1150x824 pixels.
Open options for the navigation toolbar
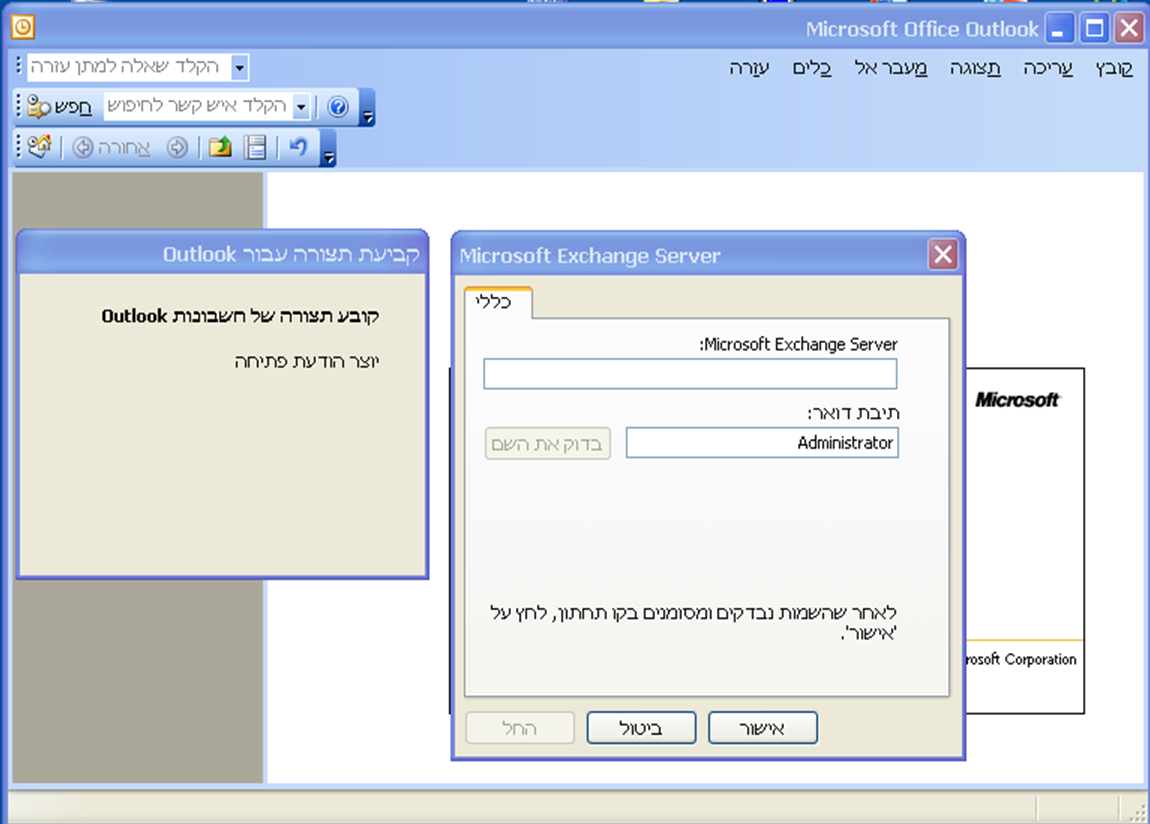[x=329, y=148]
